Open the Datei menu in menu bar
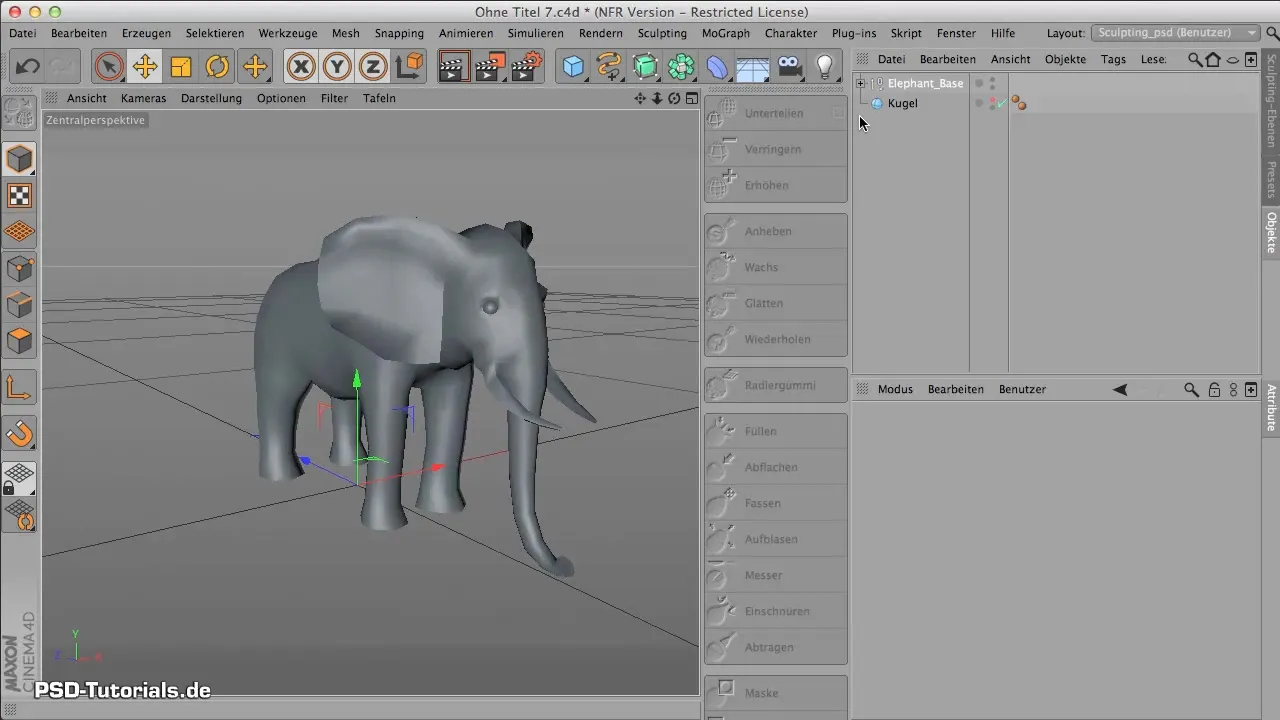Viewport: 1280px width, 720px height. point(22,33)
